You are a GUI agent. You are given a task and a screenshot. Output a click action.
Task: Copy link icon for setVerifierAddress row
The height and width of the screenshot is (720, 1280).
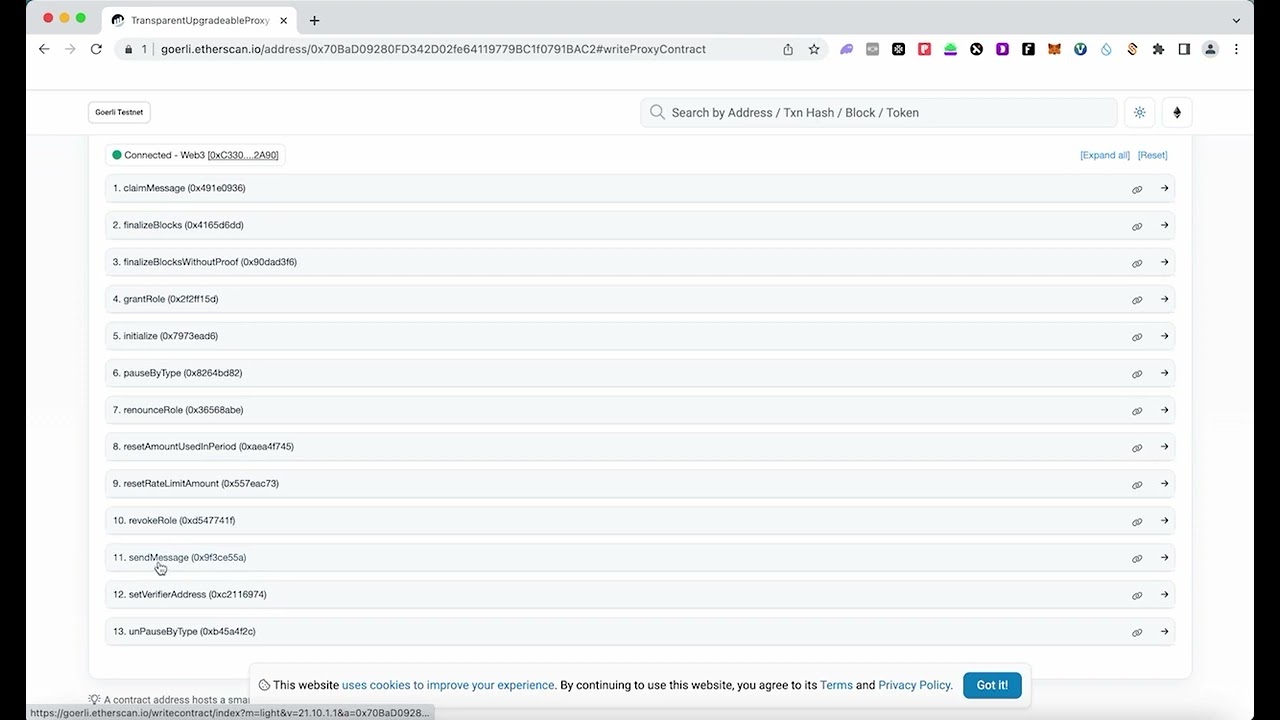[x=1137, y=596]
